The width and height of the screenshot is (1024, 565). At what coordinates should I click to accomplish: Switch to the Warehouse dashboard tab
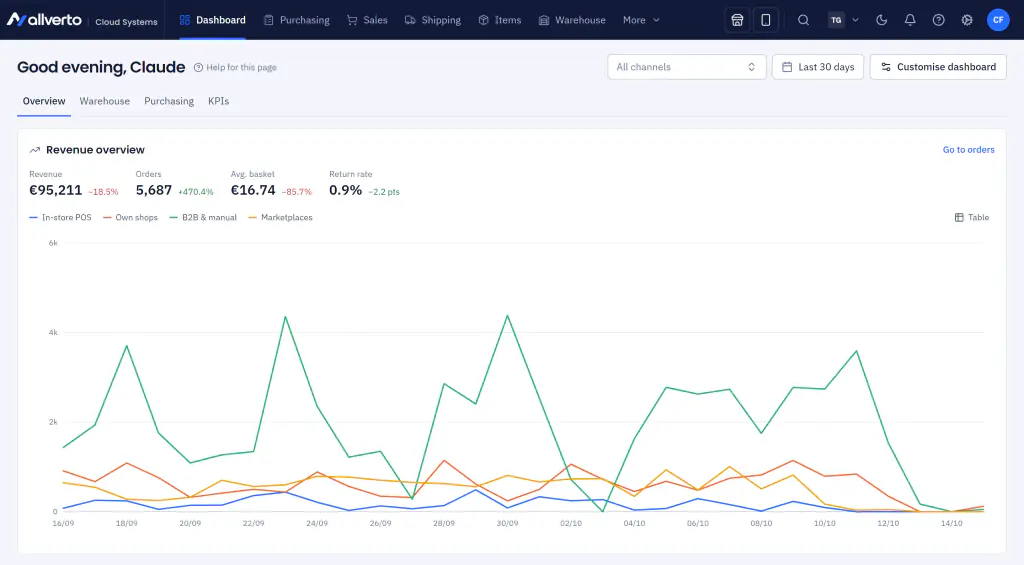[x=104, y=101]
